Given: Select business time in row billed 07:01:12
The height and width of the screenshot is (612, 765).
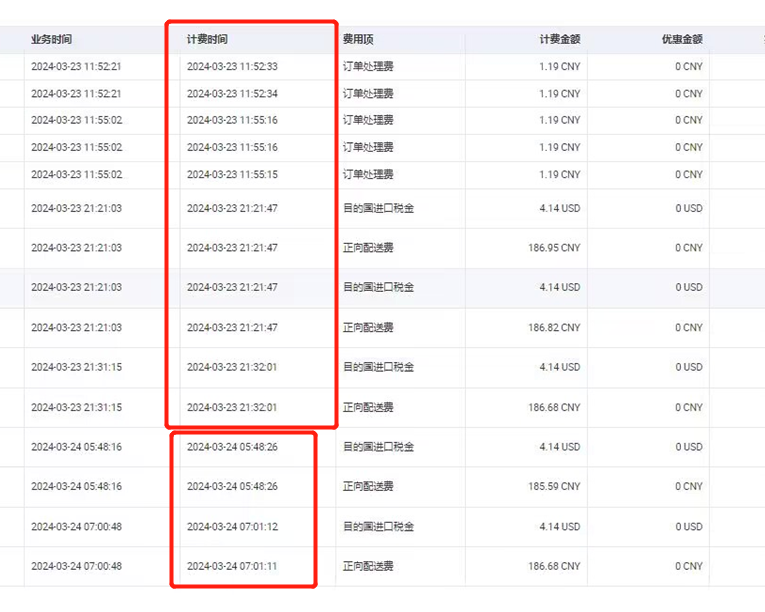Looking at the screenshot, I should tap(77, 527).
